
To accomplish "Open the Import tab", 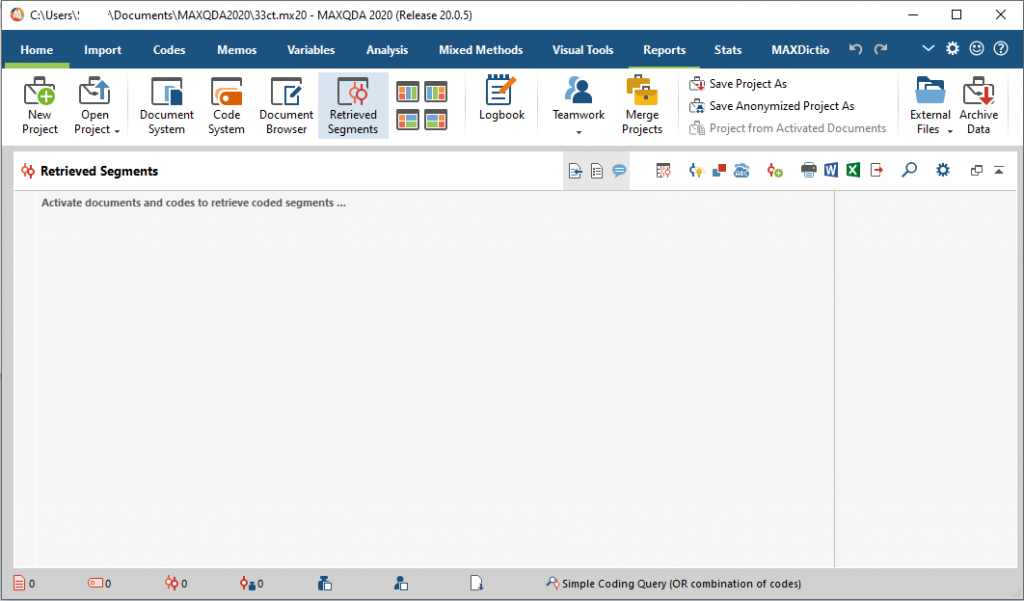I will [103, 50].
